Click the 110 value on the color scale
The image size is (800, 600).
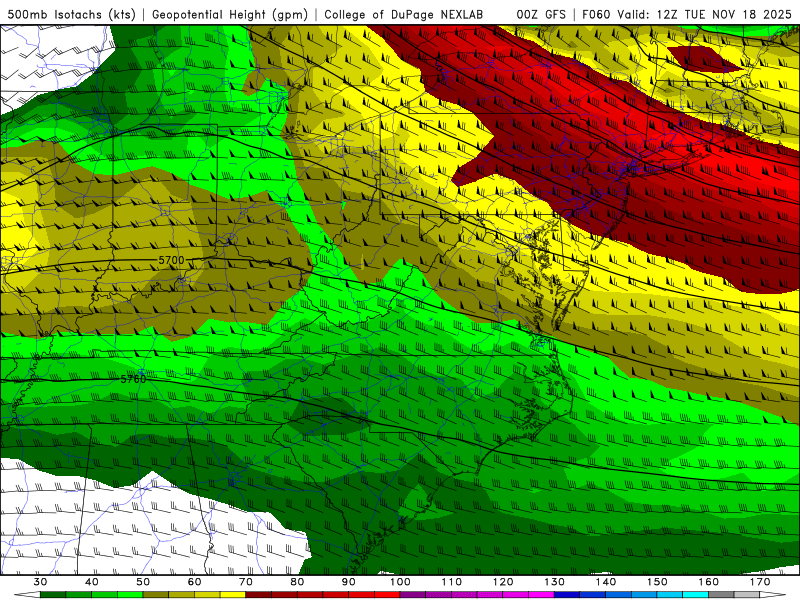pos(452,582)
